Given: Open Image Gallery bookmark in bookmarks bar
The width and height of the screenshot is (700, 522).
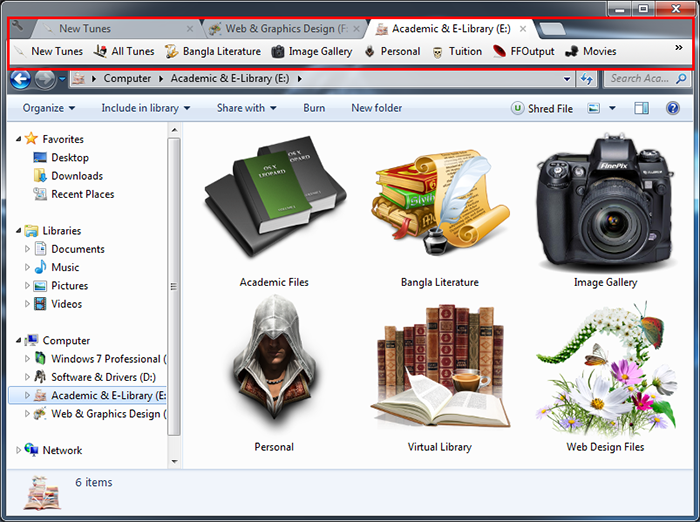Looking at the screenshot, I should pos(312,51).
